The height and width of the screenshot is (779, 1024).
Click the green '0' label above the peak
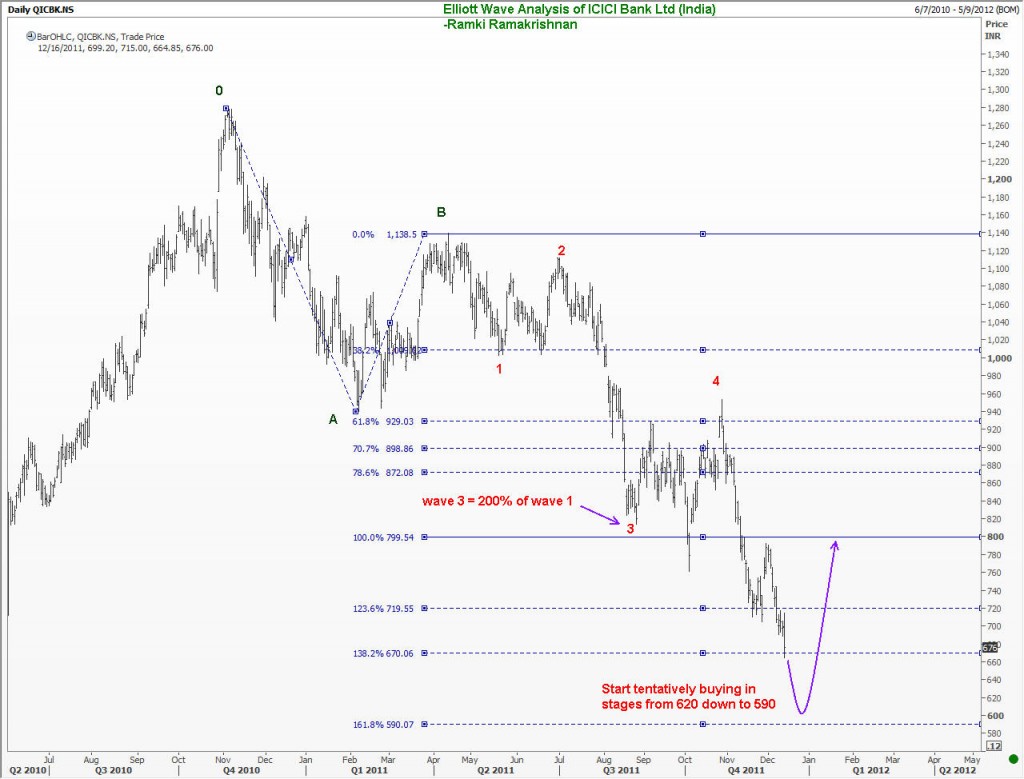pyautogui.click(x=219, y=91)
